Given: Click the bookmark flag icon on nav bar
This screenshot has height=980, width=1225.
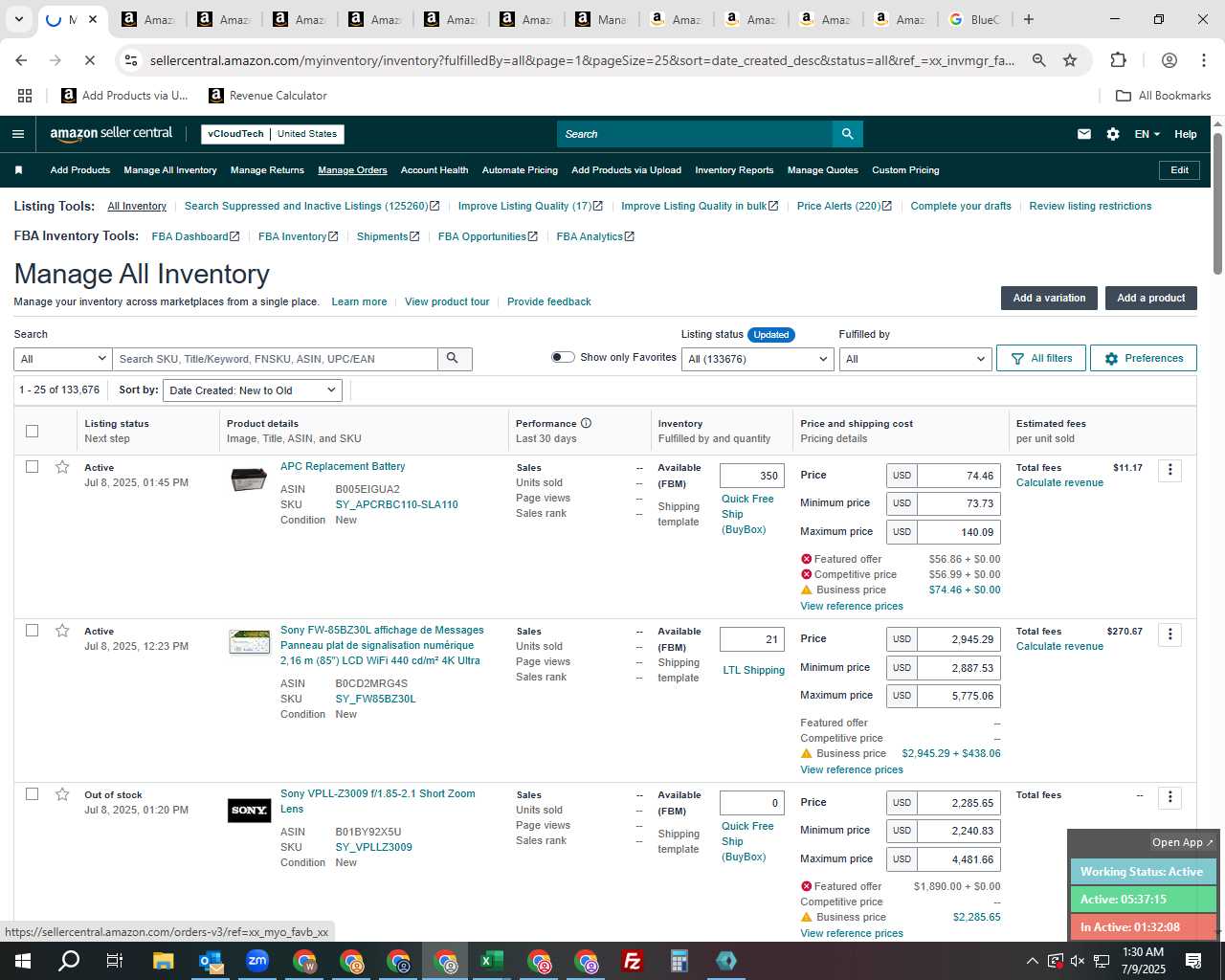Looking at the screenshot, I should (18, 170).
